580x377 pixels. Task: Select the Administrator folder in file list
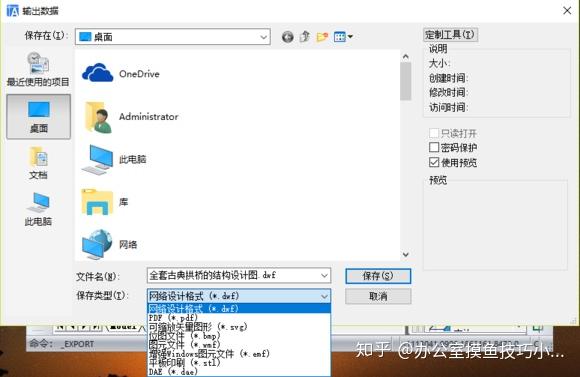point(130,117)
